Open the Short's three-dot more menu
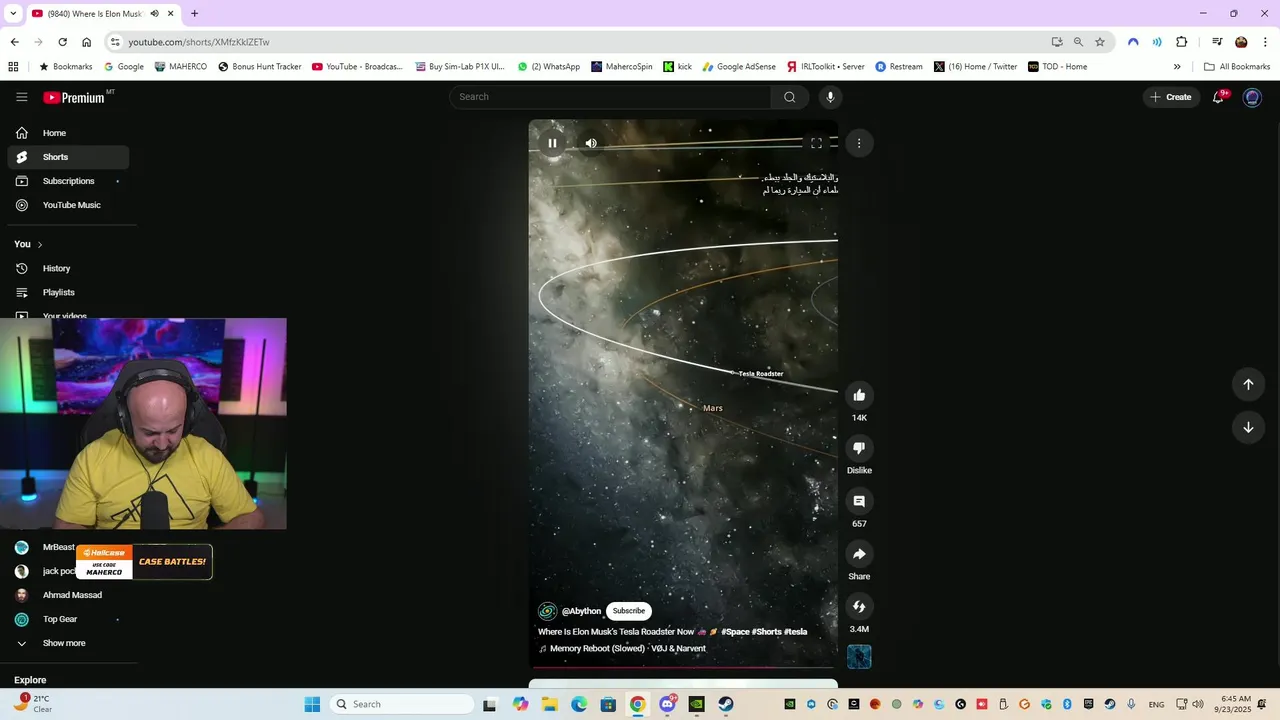1280x720 pixels. coord(859,143)
